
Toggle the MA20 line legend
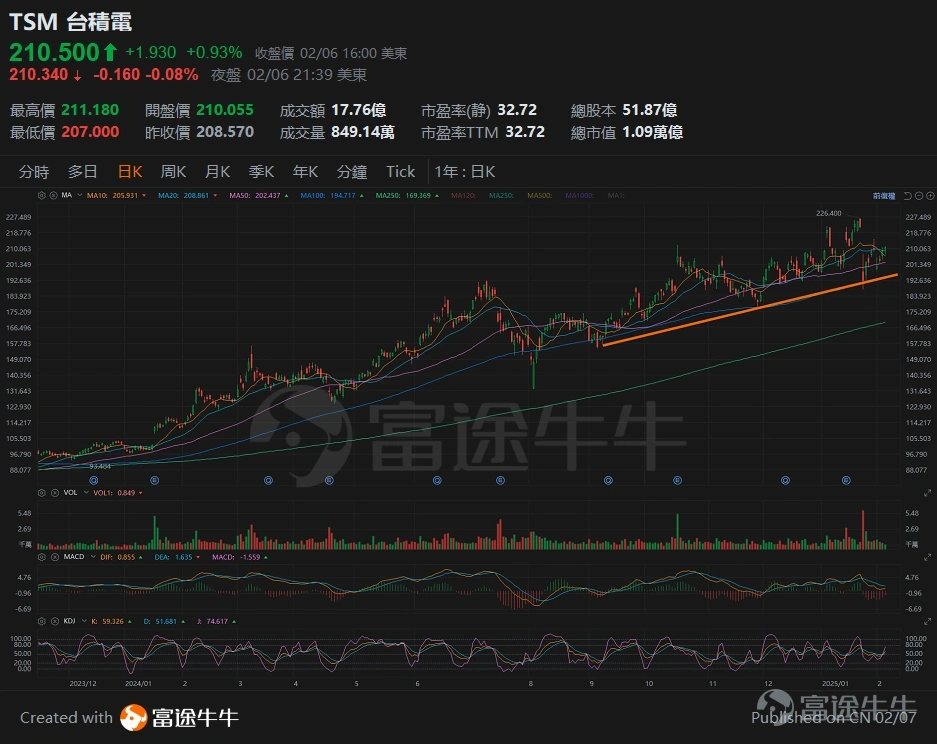tap(188, 195)
